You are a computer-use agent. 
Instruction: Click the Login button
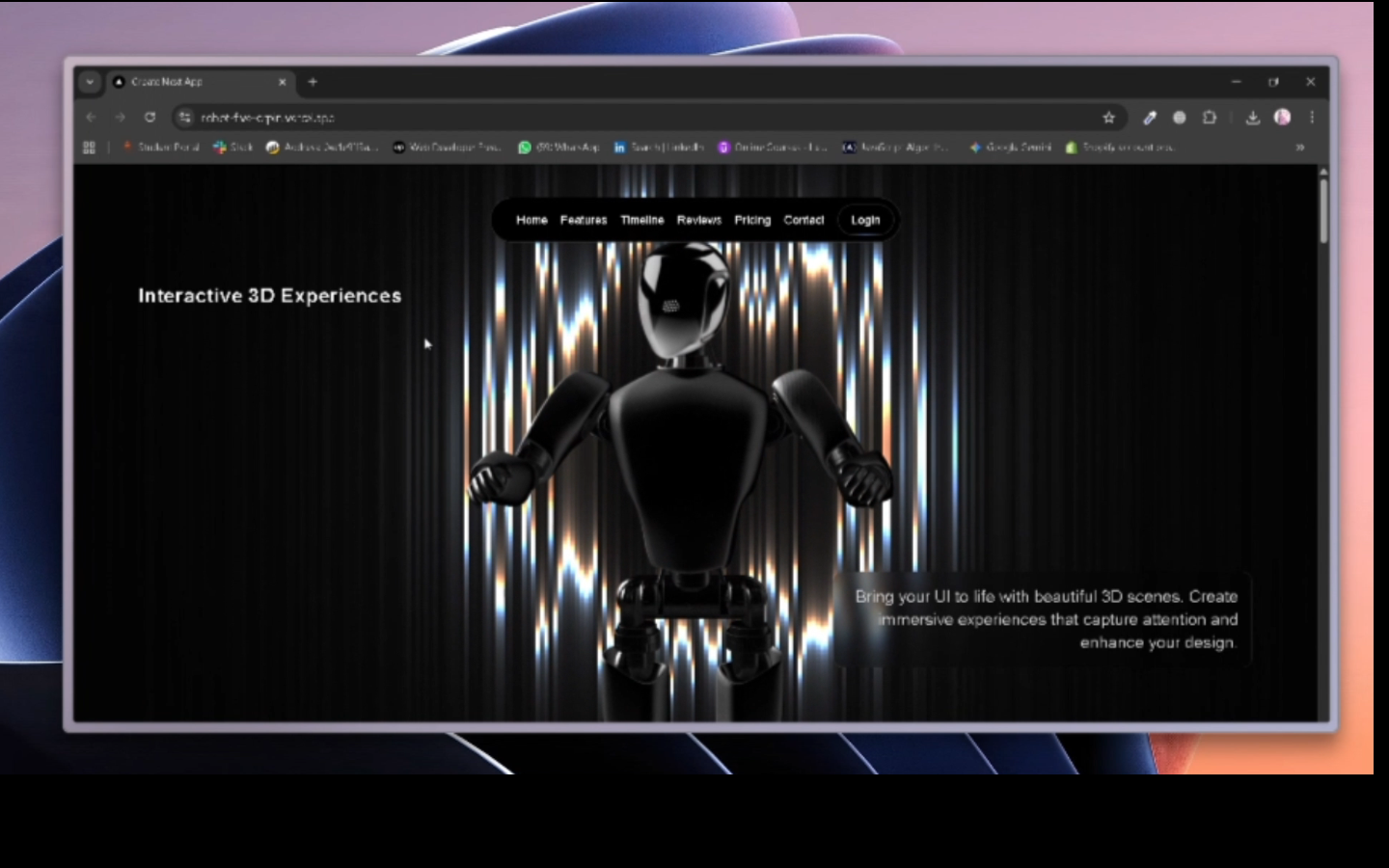tap(865, 220)
